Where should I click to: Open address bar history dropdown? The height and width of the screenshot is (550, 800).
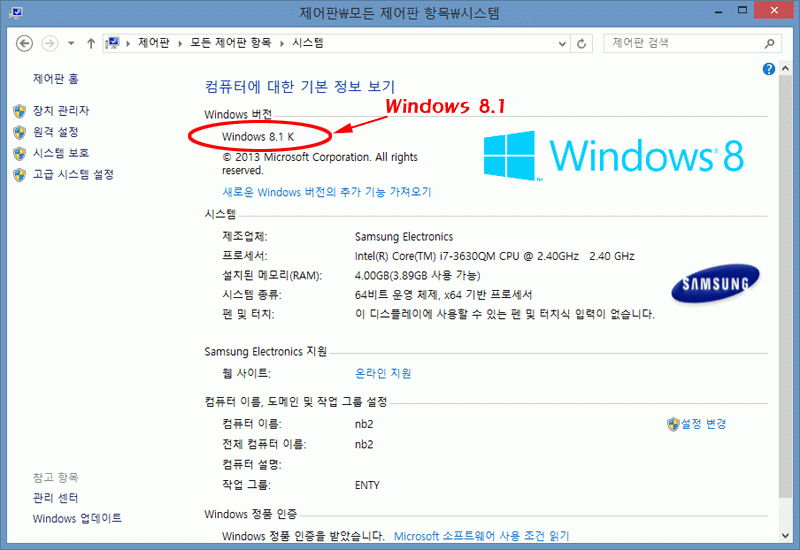click(x=562, y=44)
